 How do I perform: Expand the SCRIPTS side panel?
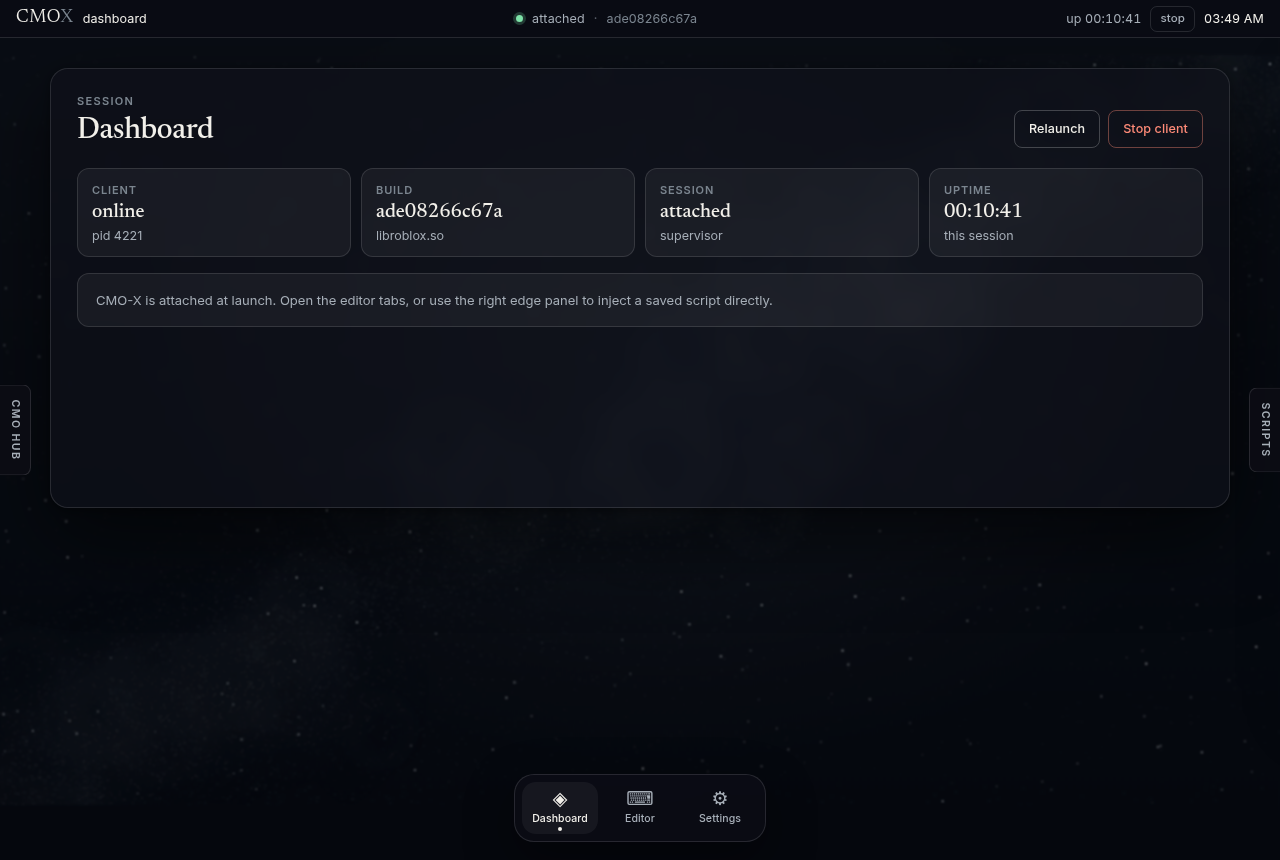click(x=1265, y=430)
